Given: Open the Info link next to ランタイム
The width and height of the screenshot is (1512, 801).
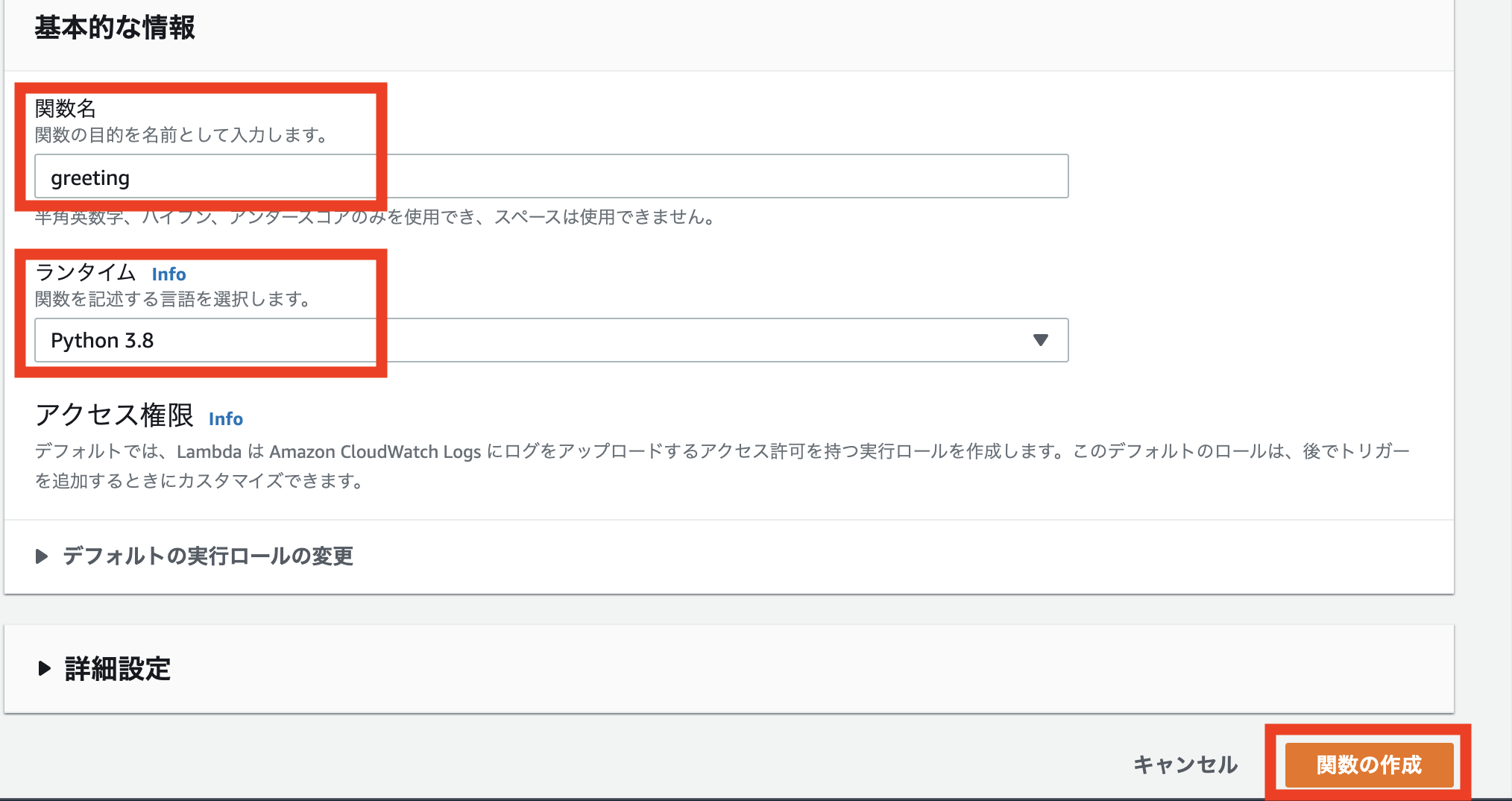Looking at the screenshot, I should pyautogui.click(x=168, y=274).
